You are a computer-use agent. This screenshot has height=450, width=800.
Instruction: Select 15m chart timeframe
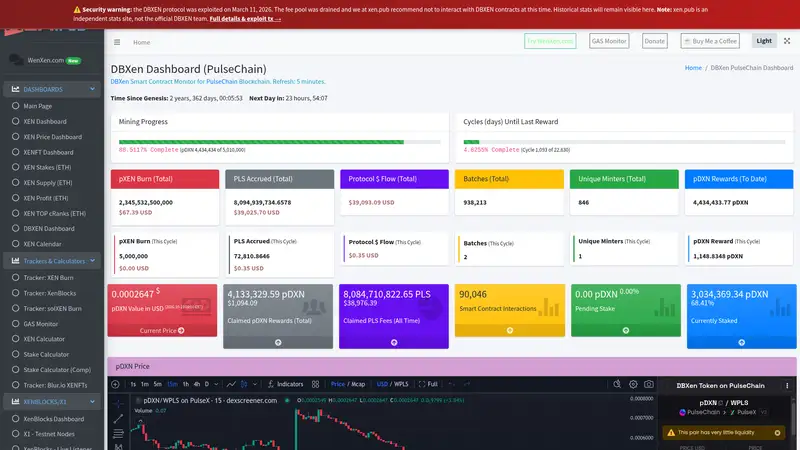(172, 384)
